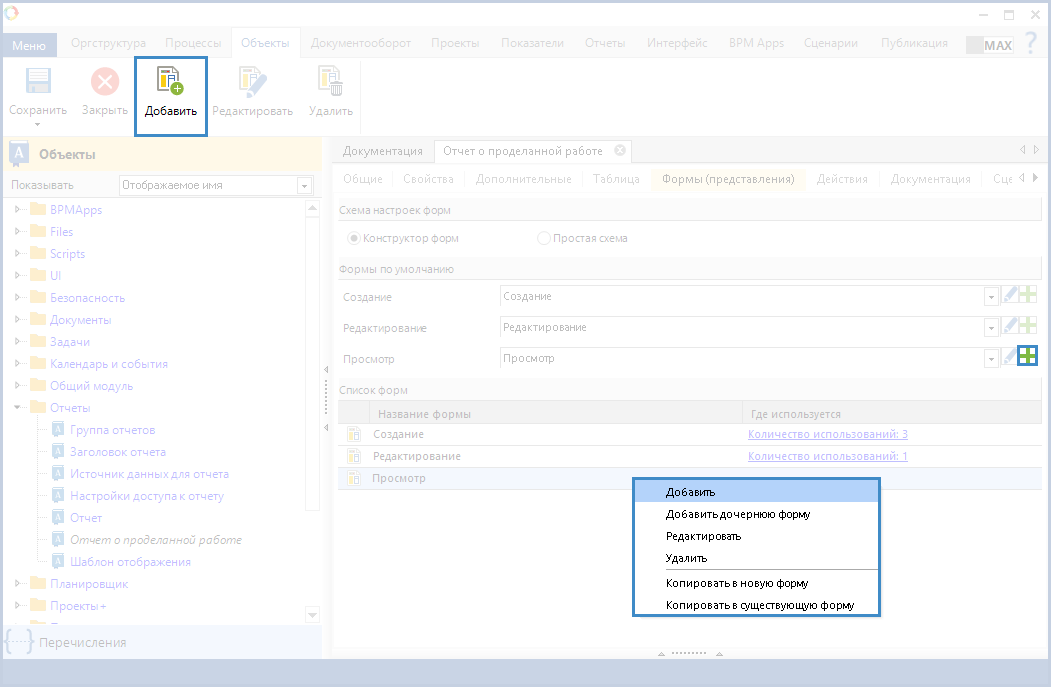Choose Добавить in the context menu
This screenshot has height=687, width=1051.
pos(756,492)
